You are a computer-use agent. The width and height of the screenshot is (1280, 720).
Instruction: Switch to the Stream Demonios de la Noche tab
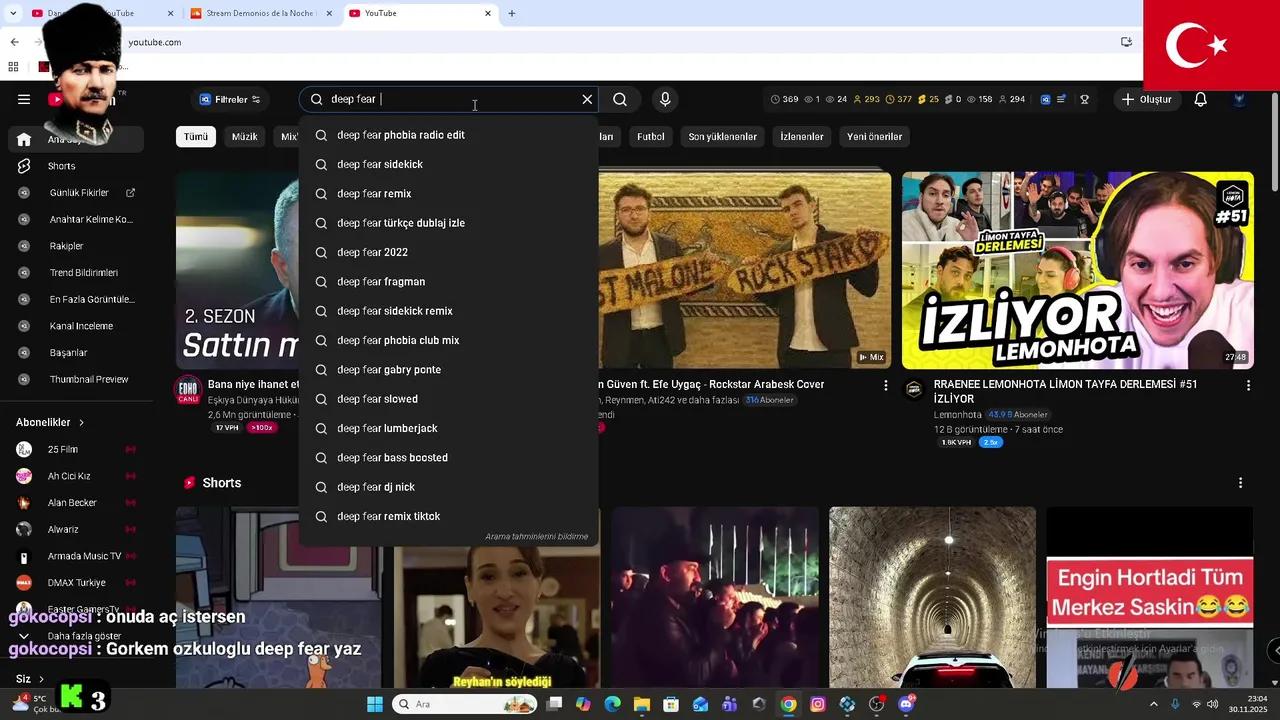tap(260, 13)
